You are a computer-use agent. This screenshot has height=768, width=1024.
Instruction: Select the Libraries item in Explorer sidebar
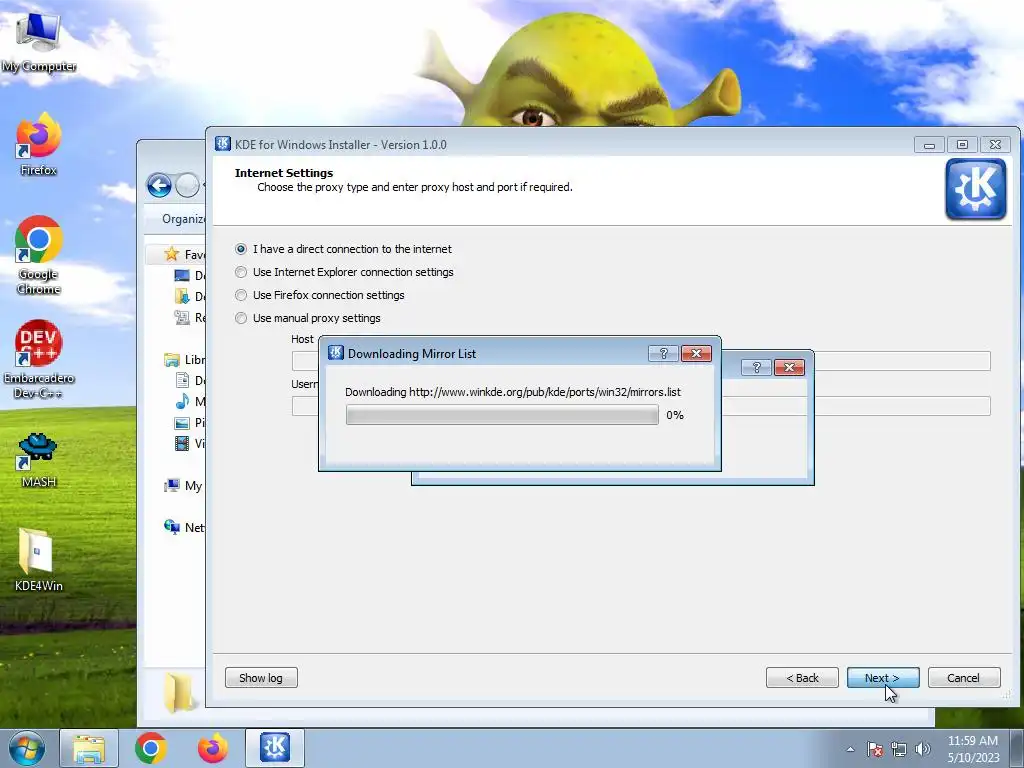185,360
